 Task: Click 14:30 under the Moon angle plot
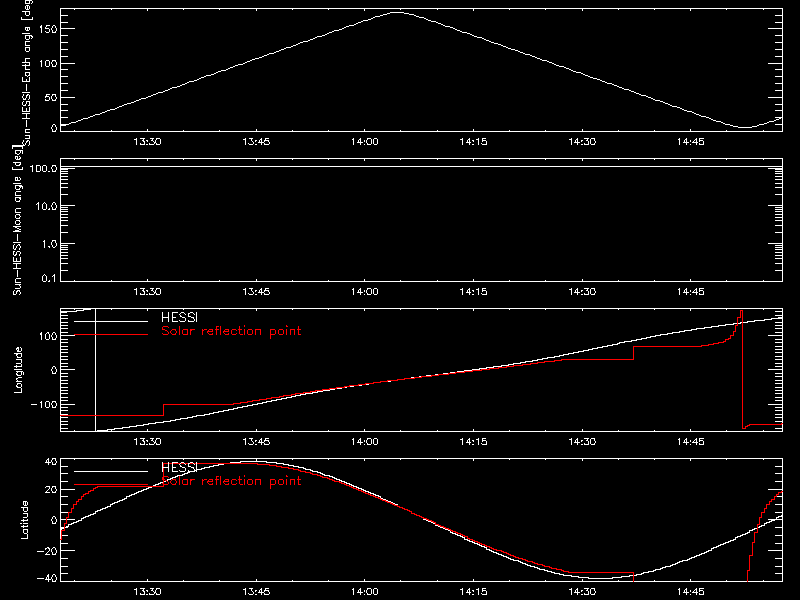[x=582, y=292]
